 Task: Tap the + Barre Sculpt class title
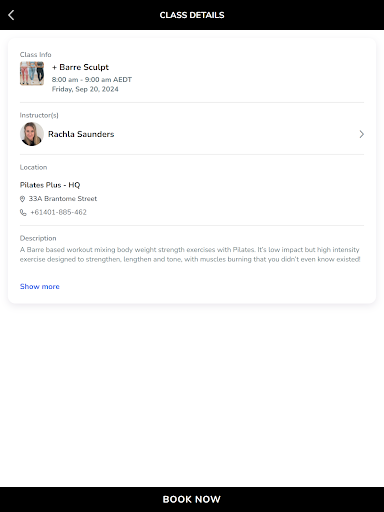(x=80, y=67)
